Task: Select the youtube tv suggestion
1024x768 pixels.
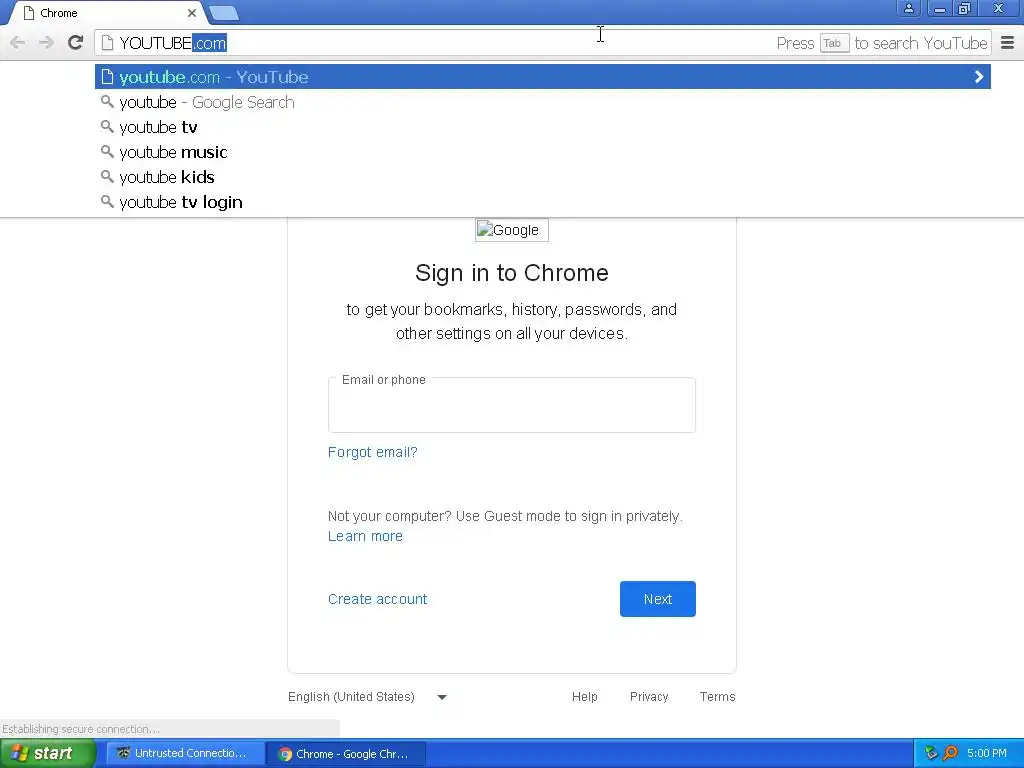Action: point(543,127)
